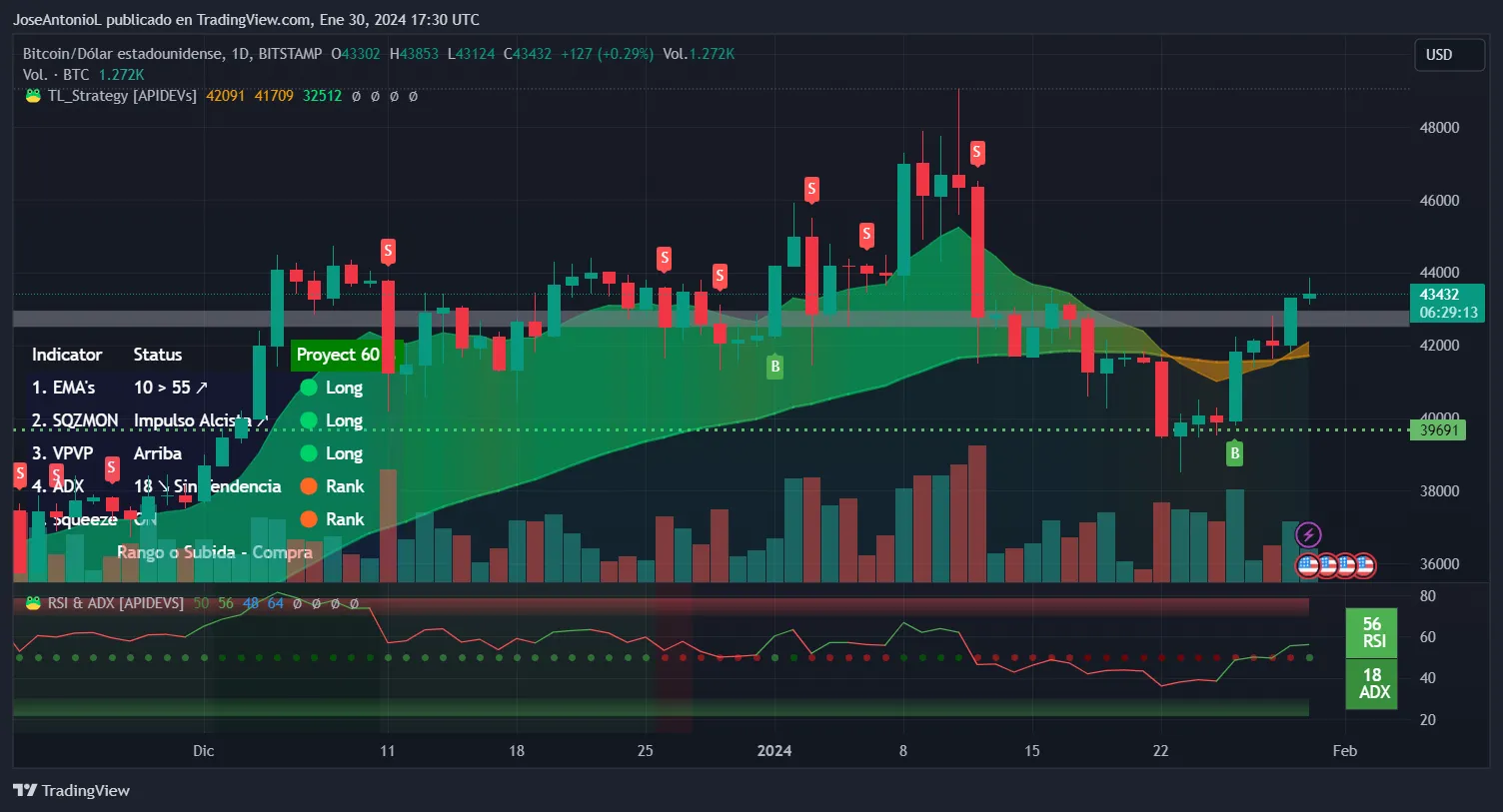
Task: Click the 42000 price axis label
Action: point(1439,346)
